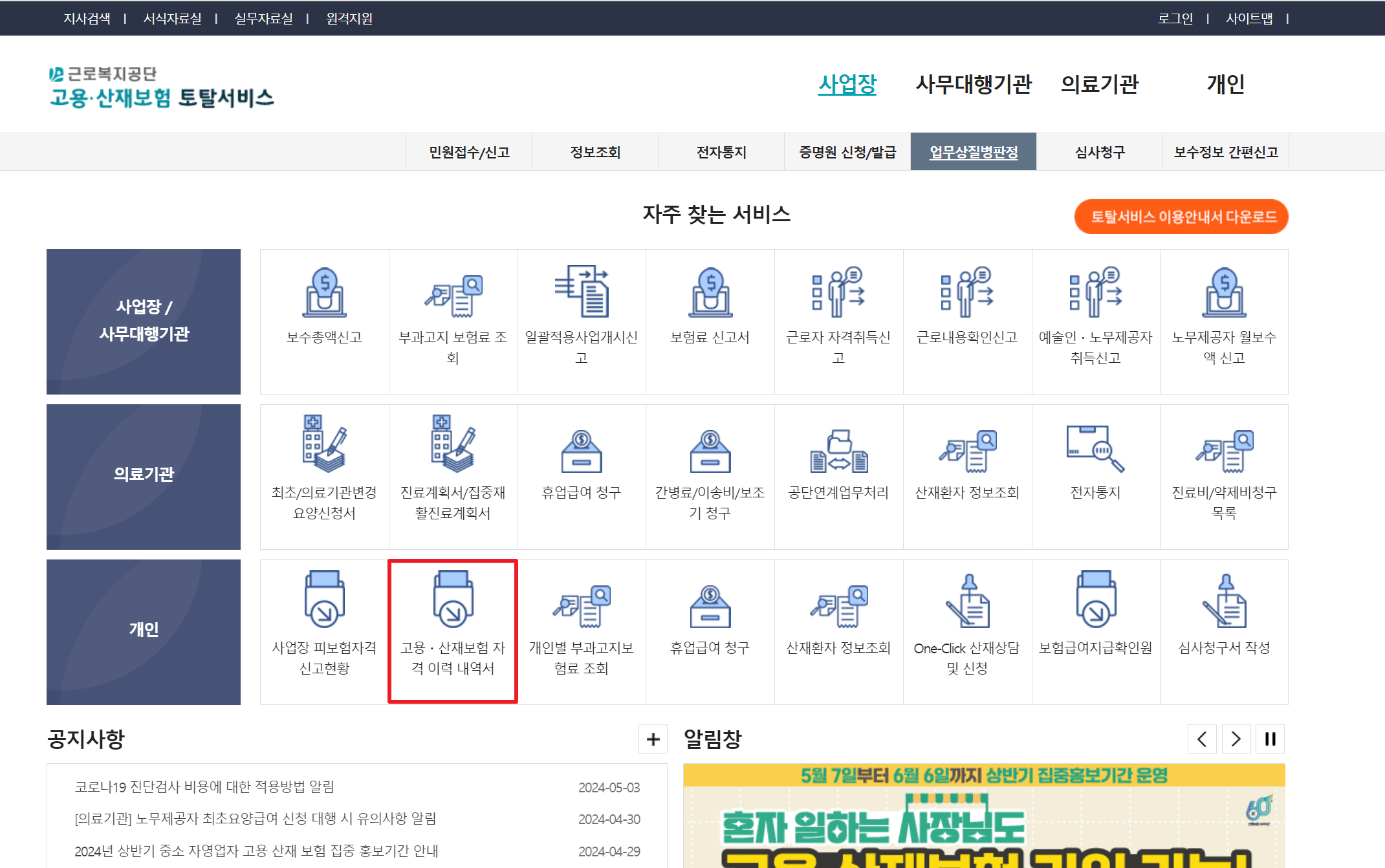
Task: Open 부과고지 보험료 조회 icon
Action: tap(453, 295)
